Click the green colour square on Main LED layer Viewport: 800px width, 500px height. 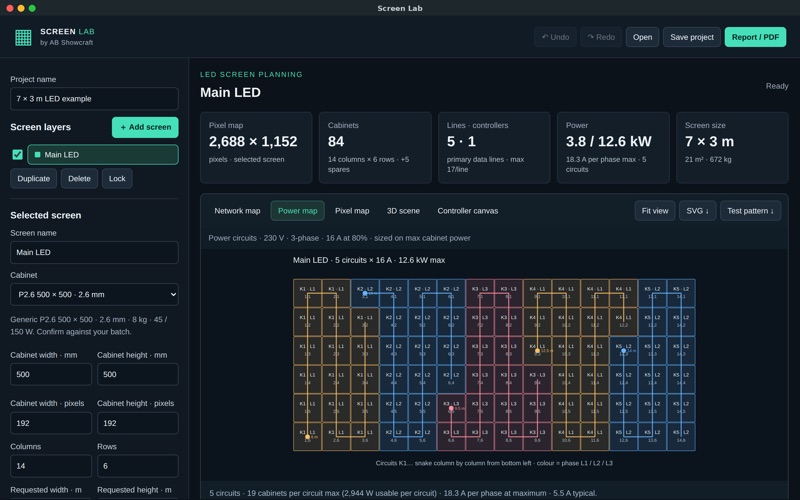click(x=37, y=155)
